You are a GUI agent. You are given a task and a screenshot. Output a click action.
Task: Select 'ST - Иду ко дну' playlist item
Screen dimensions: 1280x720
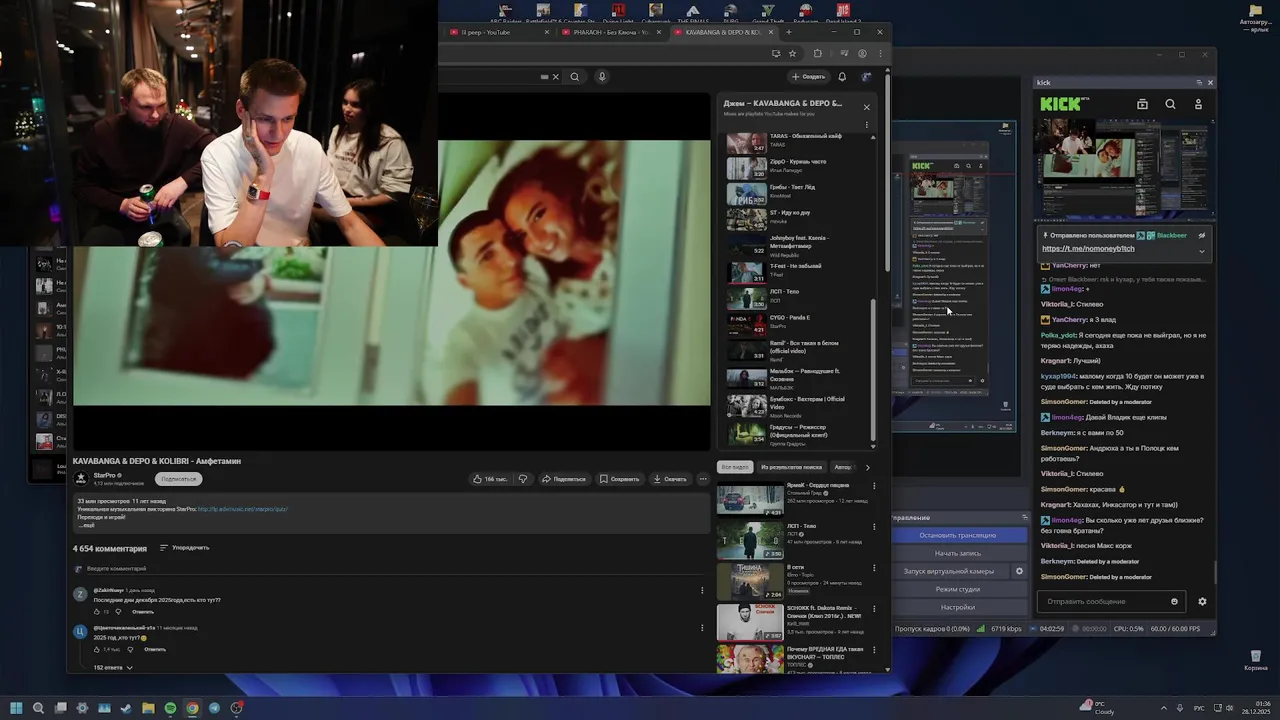tap(796, 218)
